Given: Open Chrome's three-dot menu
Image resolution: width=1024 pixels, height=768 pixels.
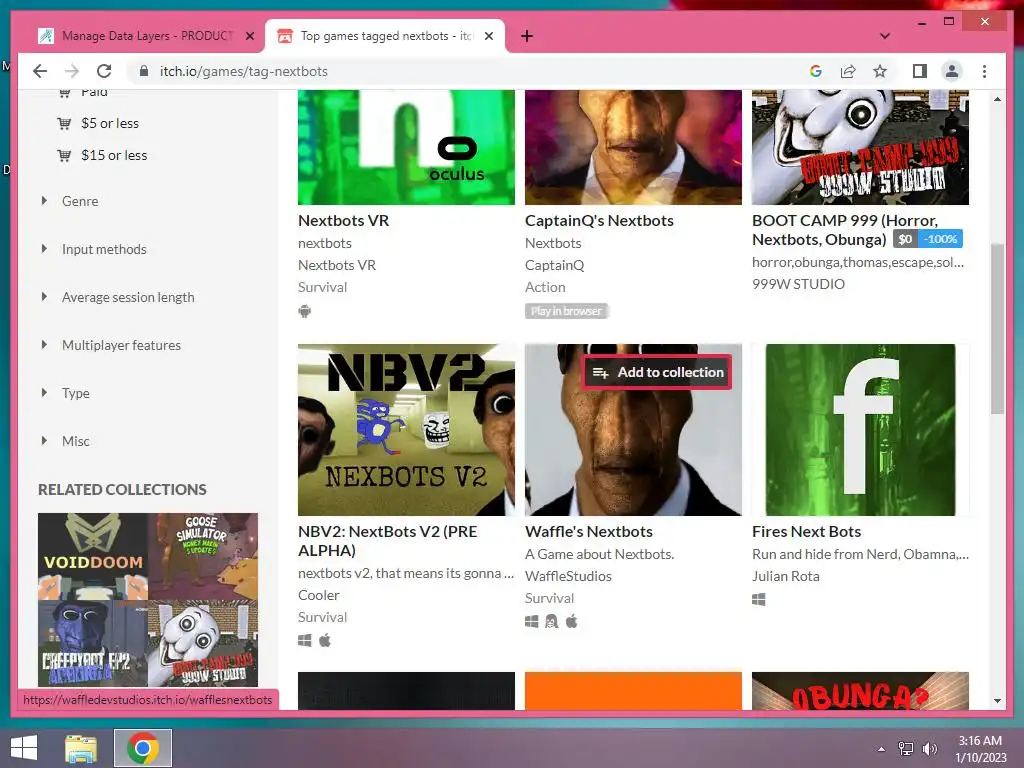Looking at the screenshot, I should click(984, 71).
